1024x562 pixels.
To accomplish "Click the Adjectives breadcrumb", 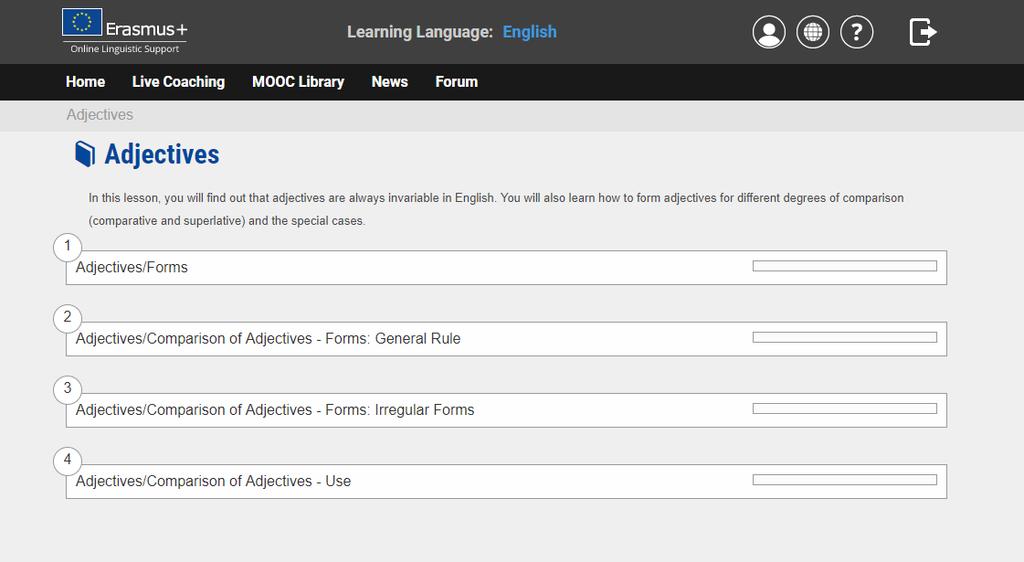I will click(x=100, y=115).
